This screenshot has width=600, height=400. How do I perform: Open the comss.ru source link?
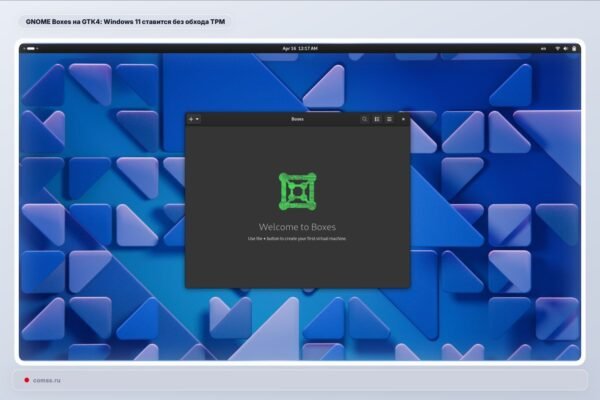[47, 380]
